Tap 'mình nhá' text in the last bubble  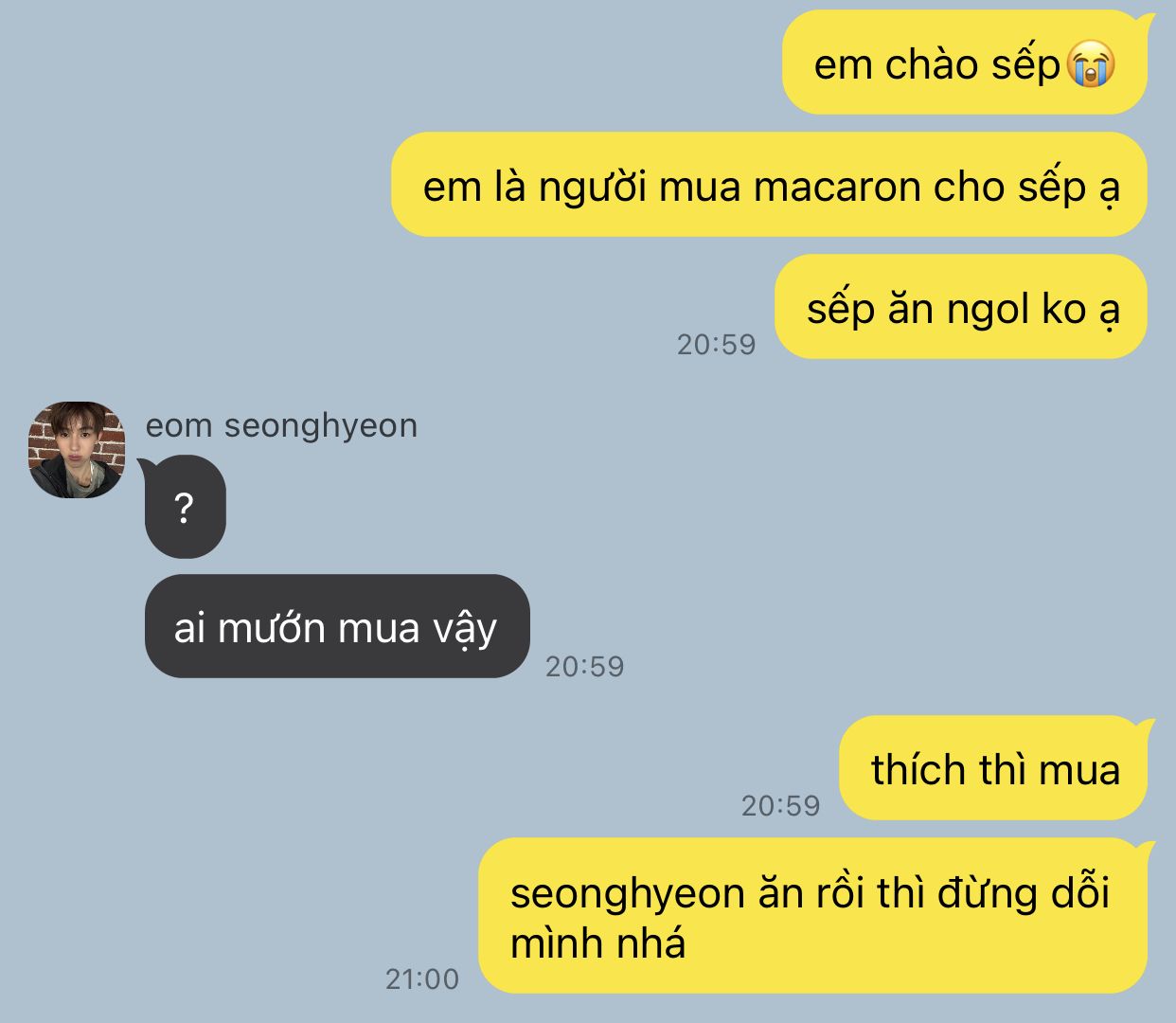pyautogui.click(x=597, y=944)
